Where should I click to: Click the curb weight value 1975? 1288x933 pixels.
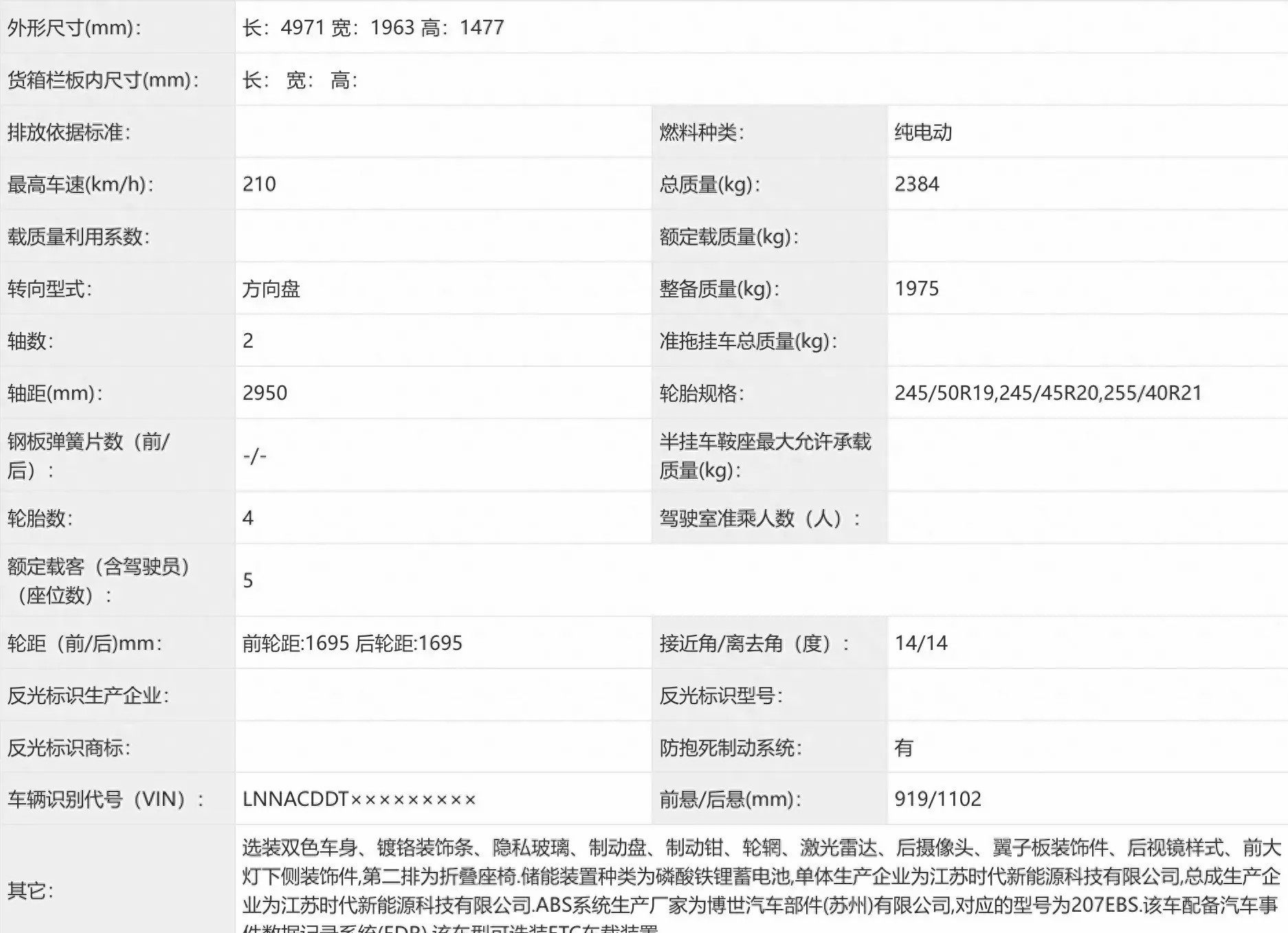[x=917, y=289]
